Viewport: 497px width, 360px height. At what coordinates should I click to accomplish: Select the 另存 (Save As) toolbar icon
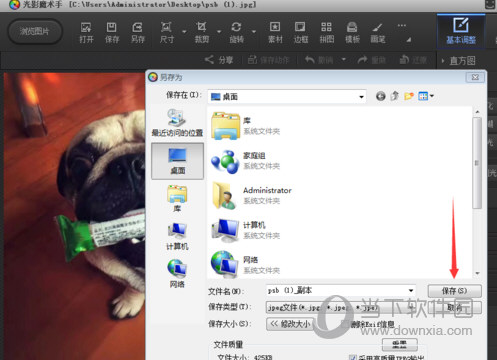[x=137, y=32]
